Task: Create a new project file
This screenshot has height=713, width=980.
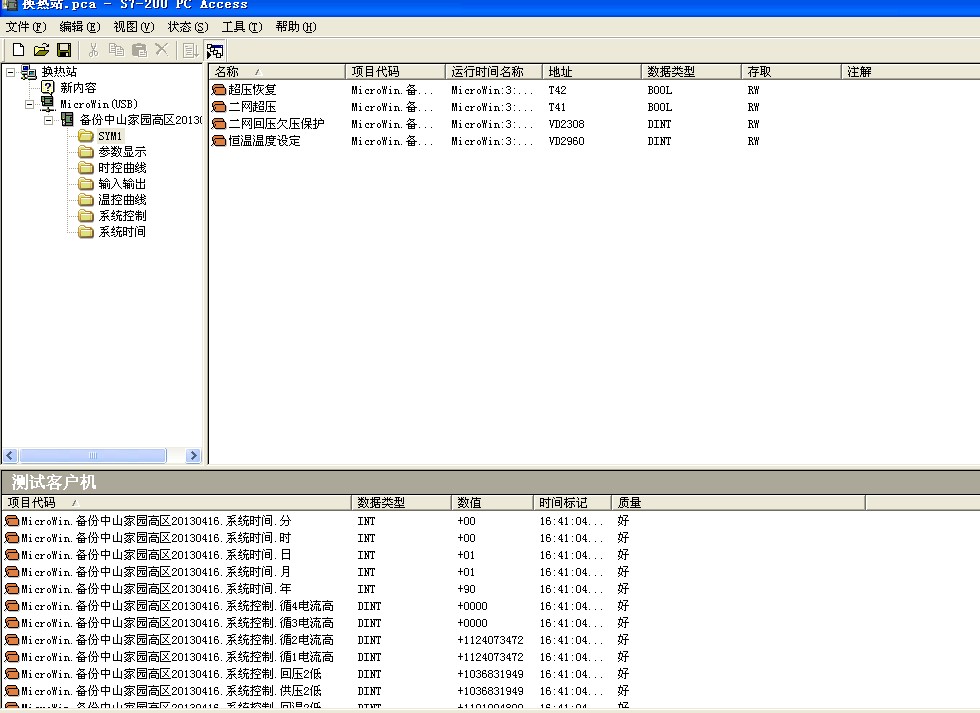Action: [x=18, y=50]
